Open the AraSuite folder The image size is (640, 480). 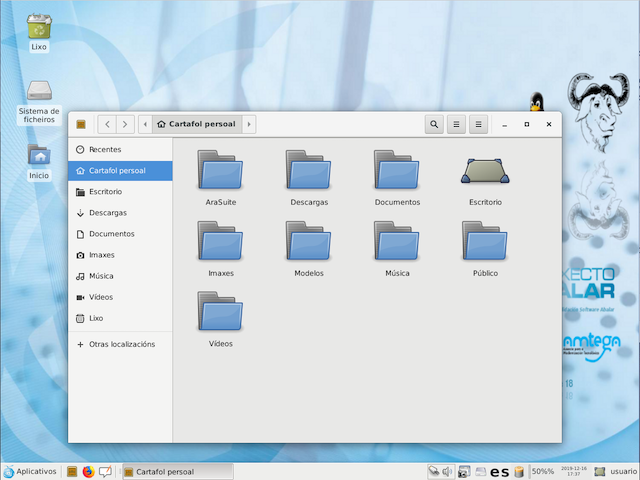[220, 171]
